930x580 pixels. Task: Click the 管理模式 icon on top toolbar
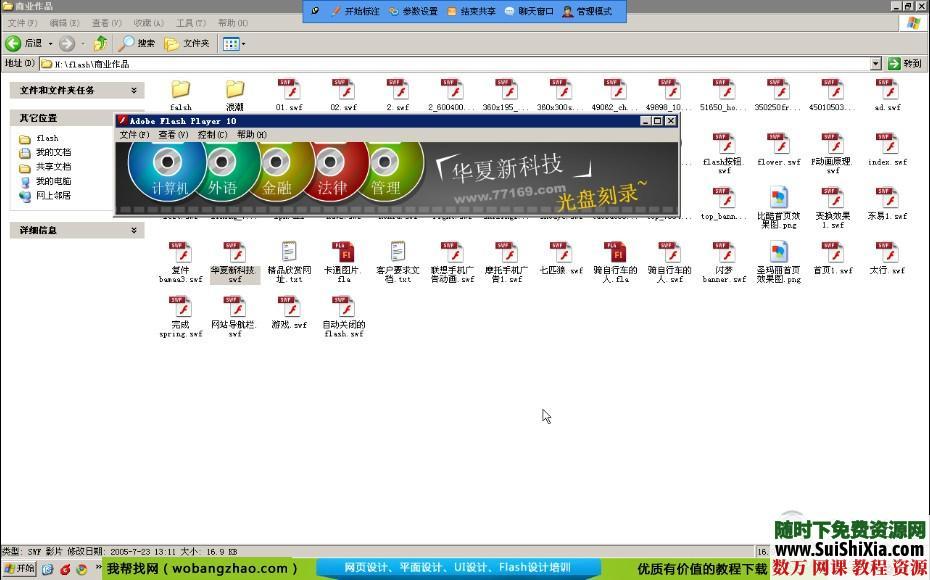[x=566, y=10]
